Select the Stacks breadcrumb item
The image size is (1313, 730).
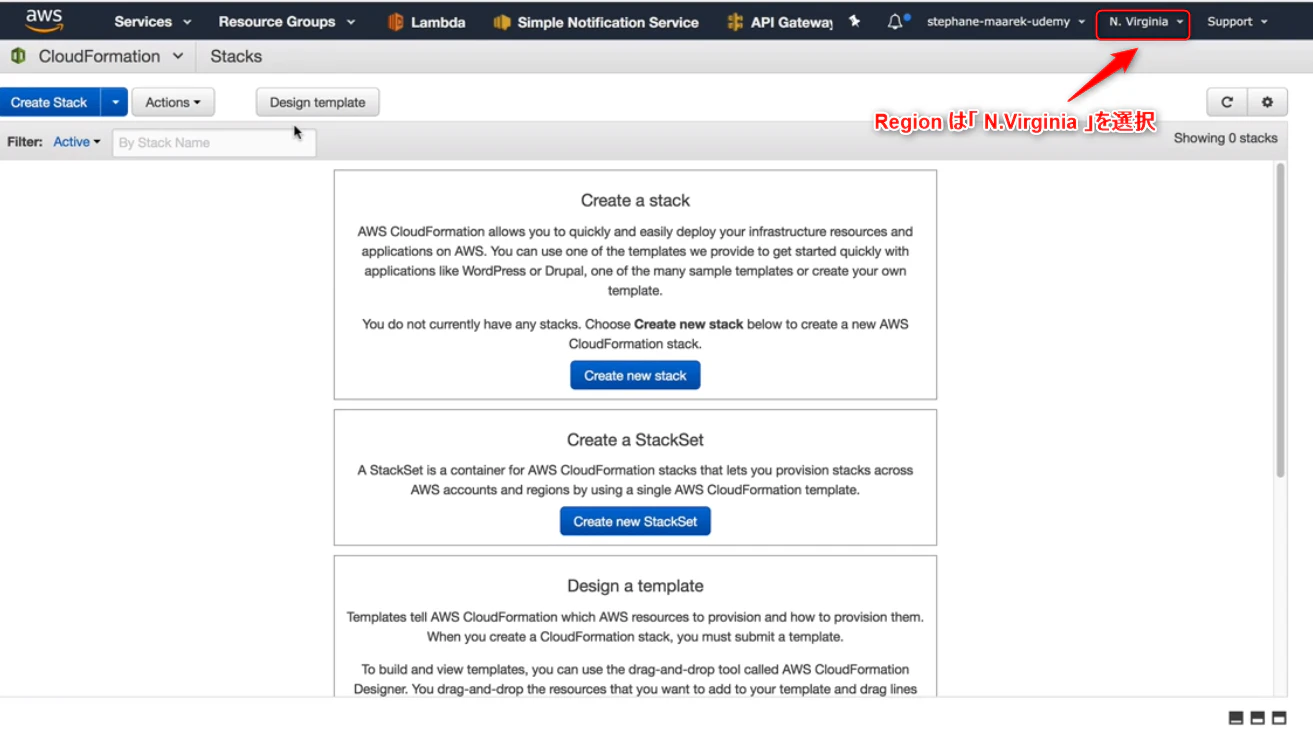236,56
